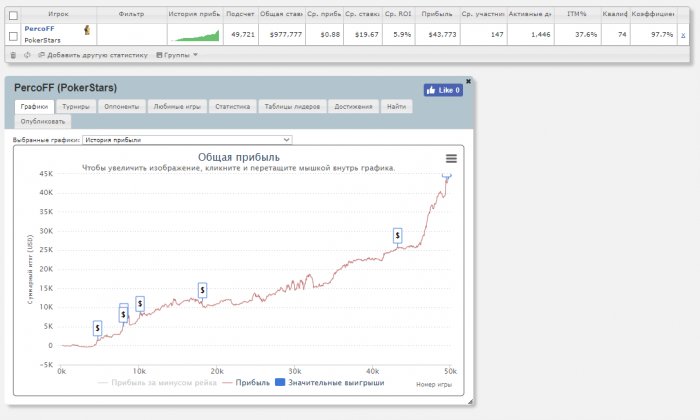Switch to the 'Графики' tab

(34, 107)
